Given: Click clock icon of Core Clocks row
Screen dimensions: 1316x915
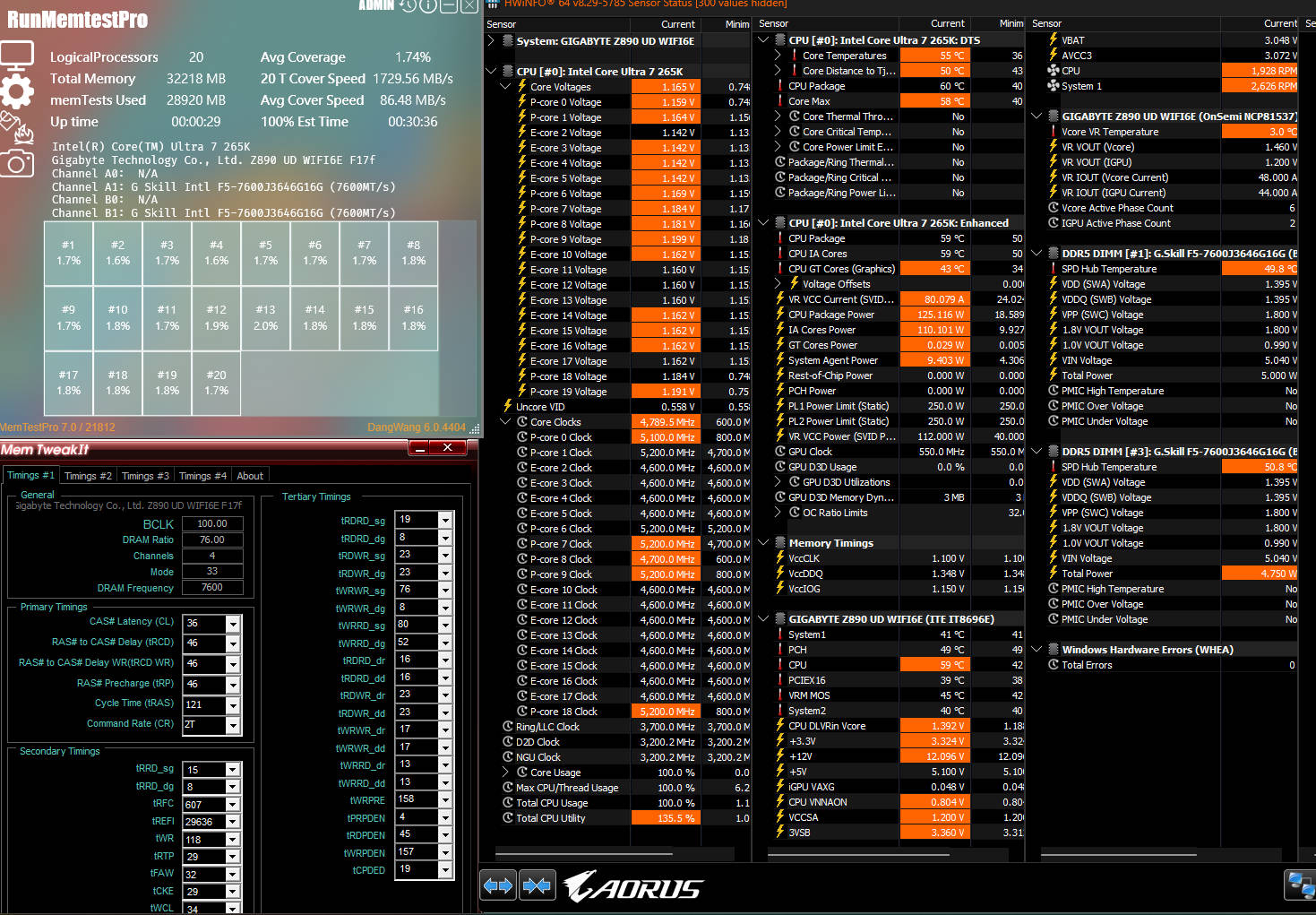Looking at the screenshot, I should pos(521,422).
